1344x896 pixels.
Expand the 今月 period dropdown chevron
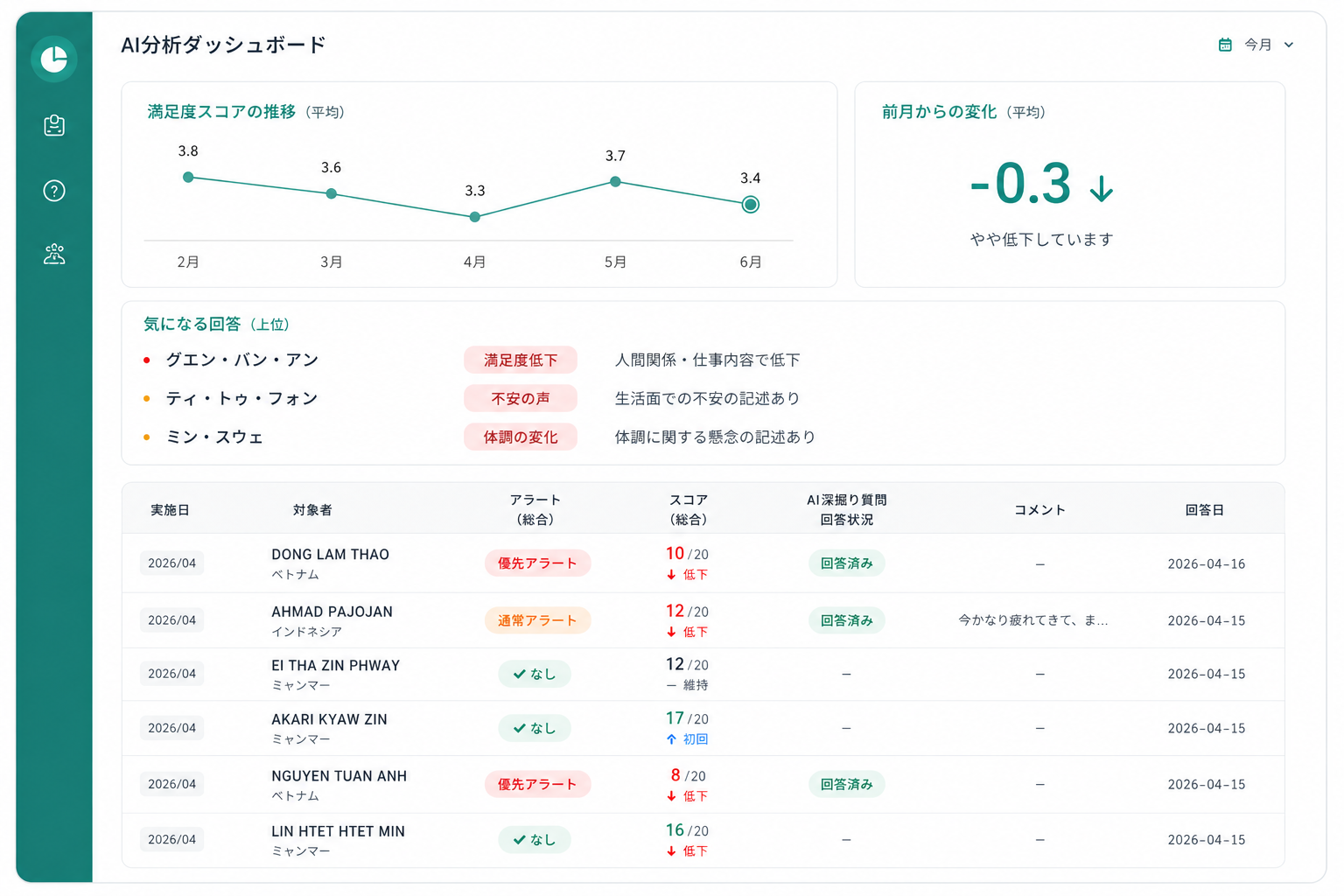pos(1289,45)
